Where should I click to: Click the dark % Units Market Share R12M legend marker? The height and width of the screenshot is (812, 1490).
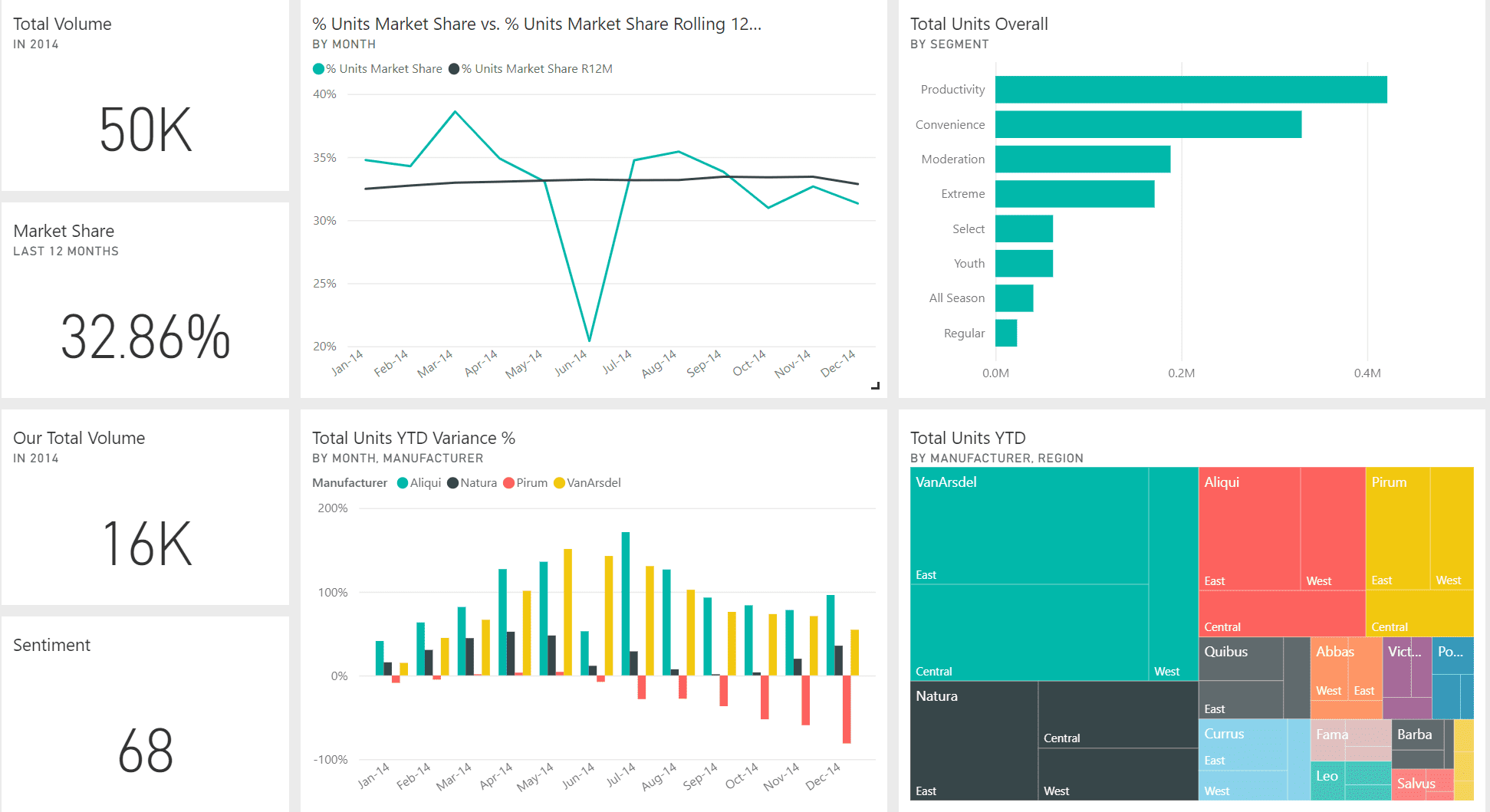click(454, 69)
